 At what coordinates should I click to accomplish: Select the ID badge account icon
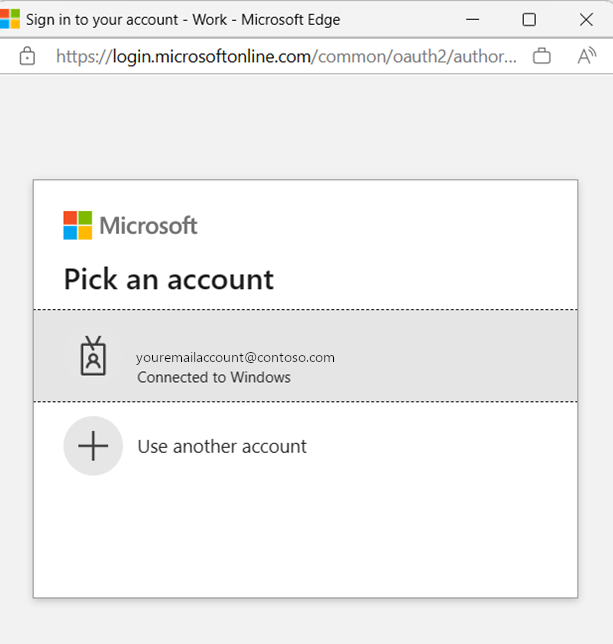(93, 356)
